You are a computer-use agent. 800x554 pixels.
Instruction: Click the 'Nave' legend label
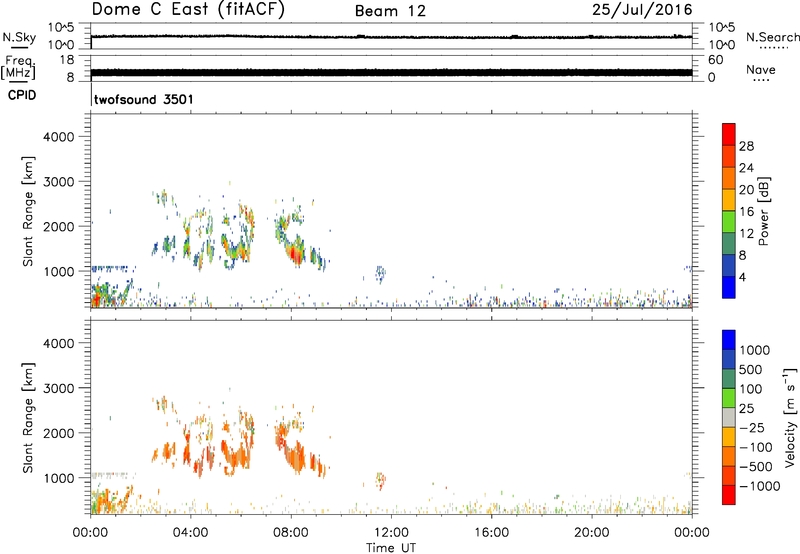(761, 69)
